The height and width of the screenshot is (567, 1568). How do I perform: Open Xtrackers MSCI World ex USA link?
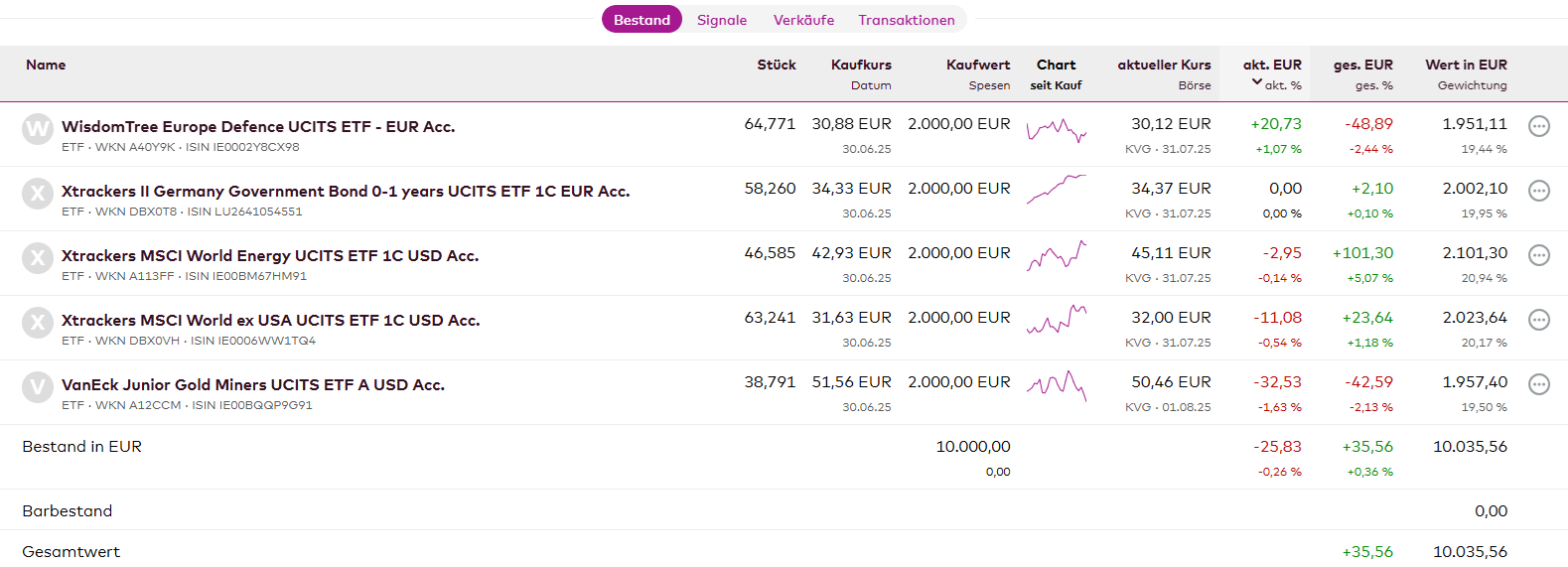coord(270,321)
